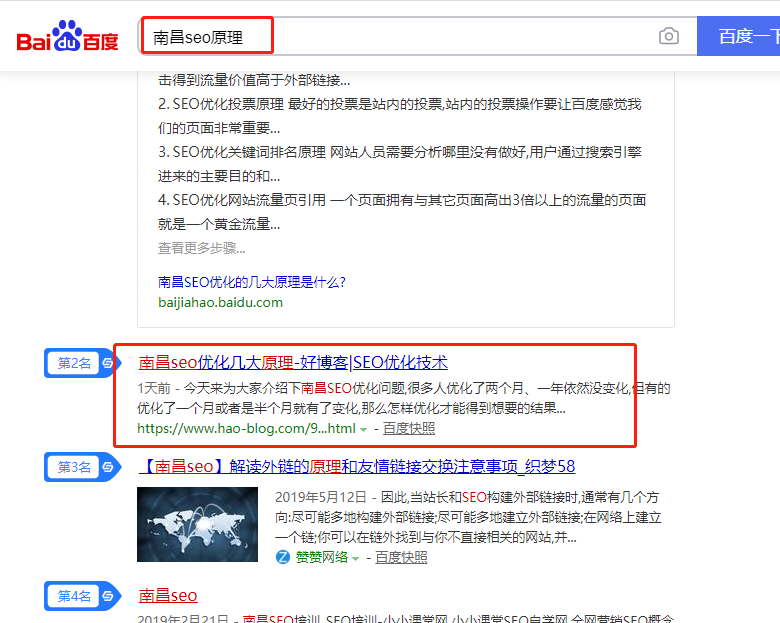The image size is (780, 623).
Task: Click 查看更多步骤... to see more
Action: [201, 248]
